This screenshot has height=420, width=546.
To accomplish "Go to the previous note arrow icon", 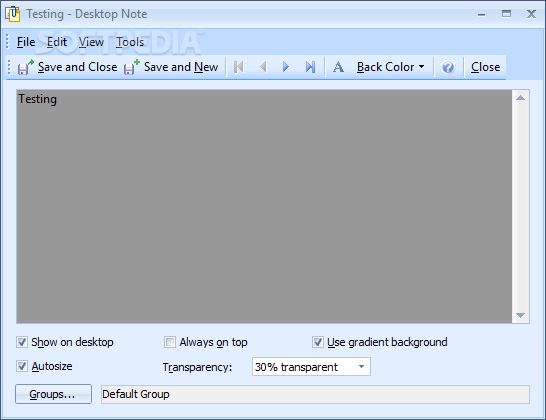I will point(263,67).
